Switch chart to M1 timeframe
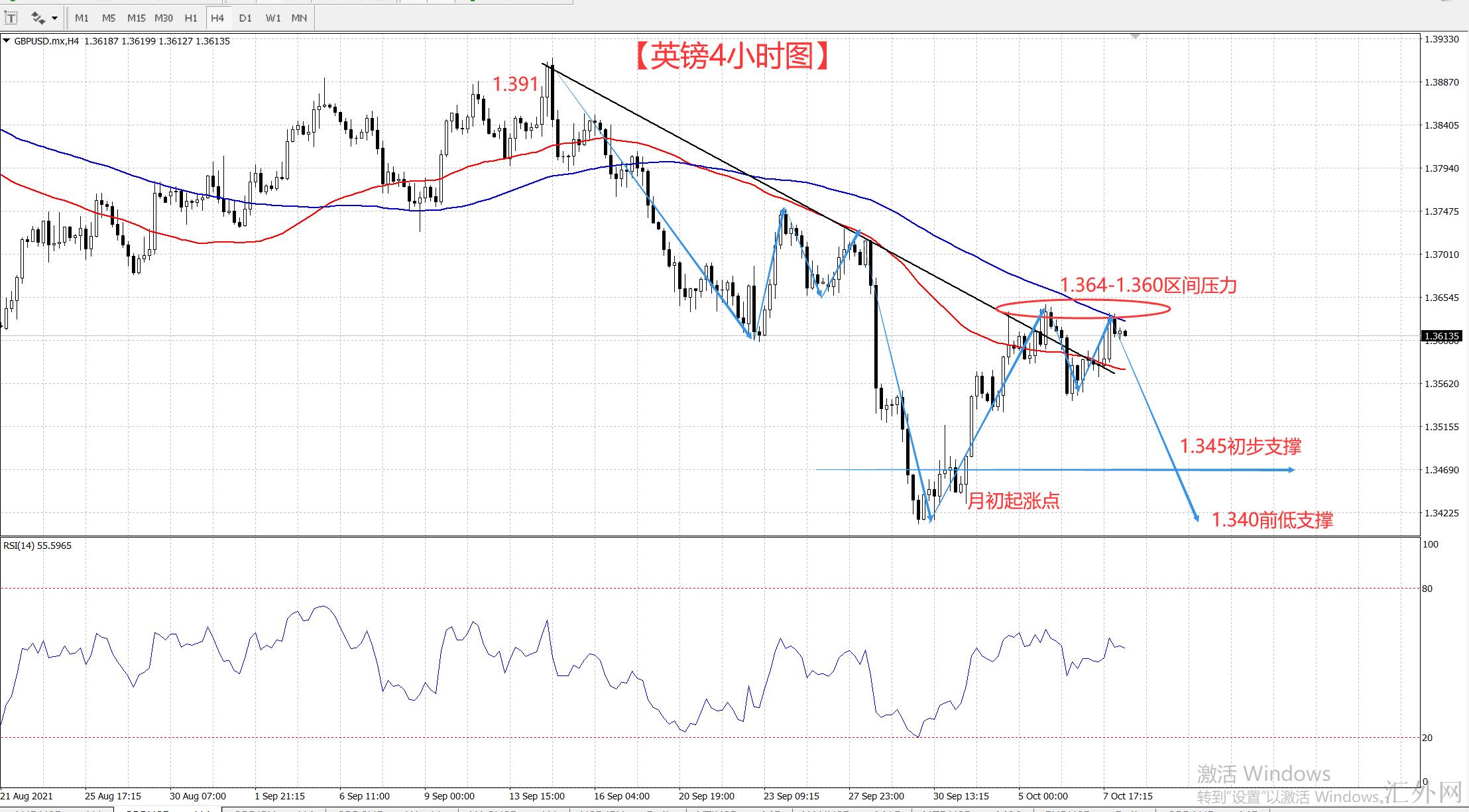The width and height of the screenshot is (1469, 812). (82, 18)
